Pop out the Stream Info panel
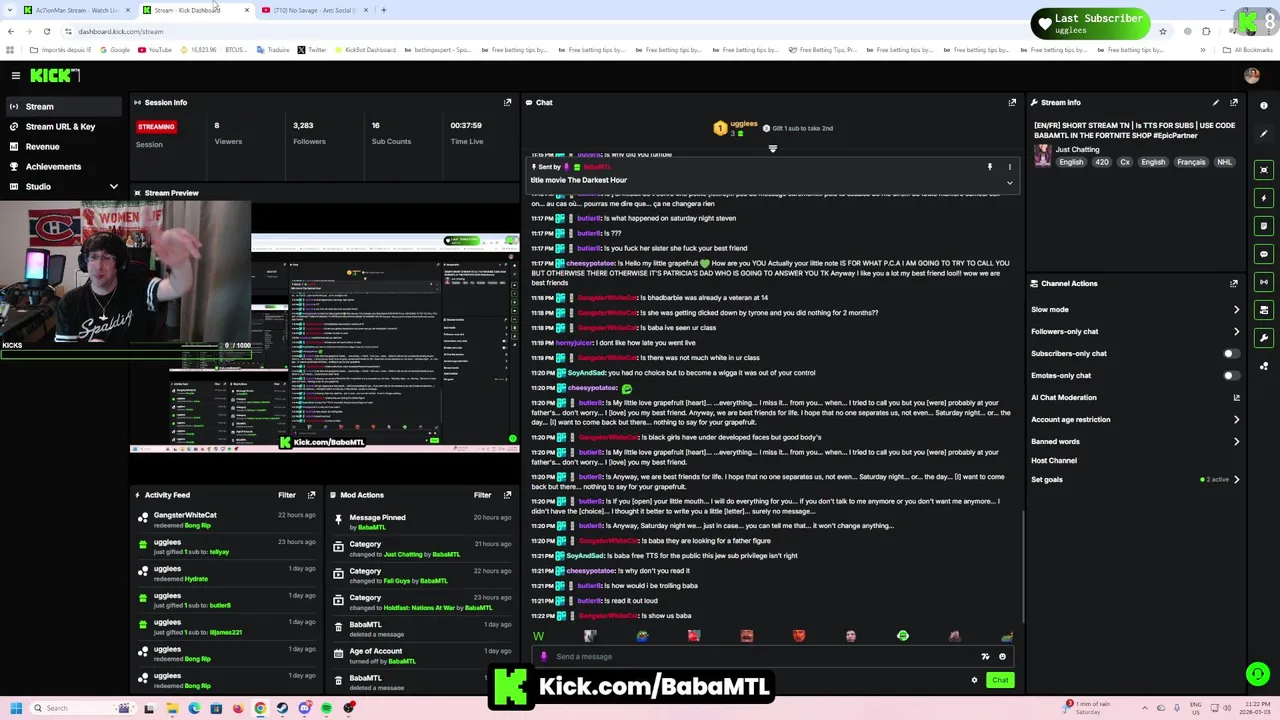 point(1234,102)
